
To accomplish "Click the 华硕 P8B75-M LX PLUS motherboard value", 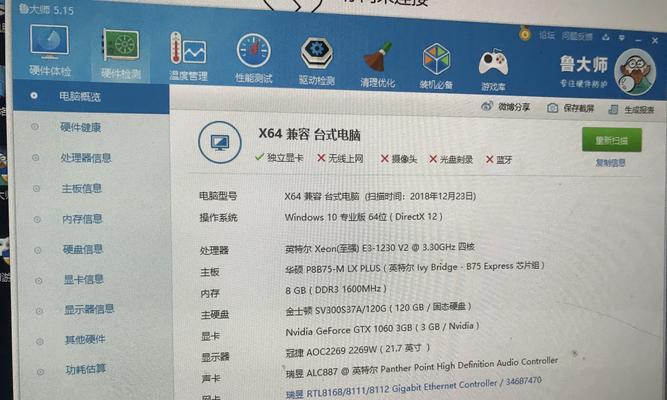I will coord(415,268).
